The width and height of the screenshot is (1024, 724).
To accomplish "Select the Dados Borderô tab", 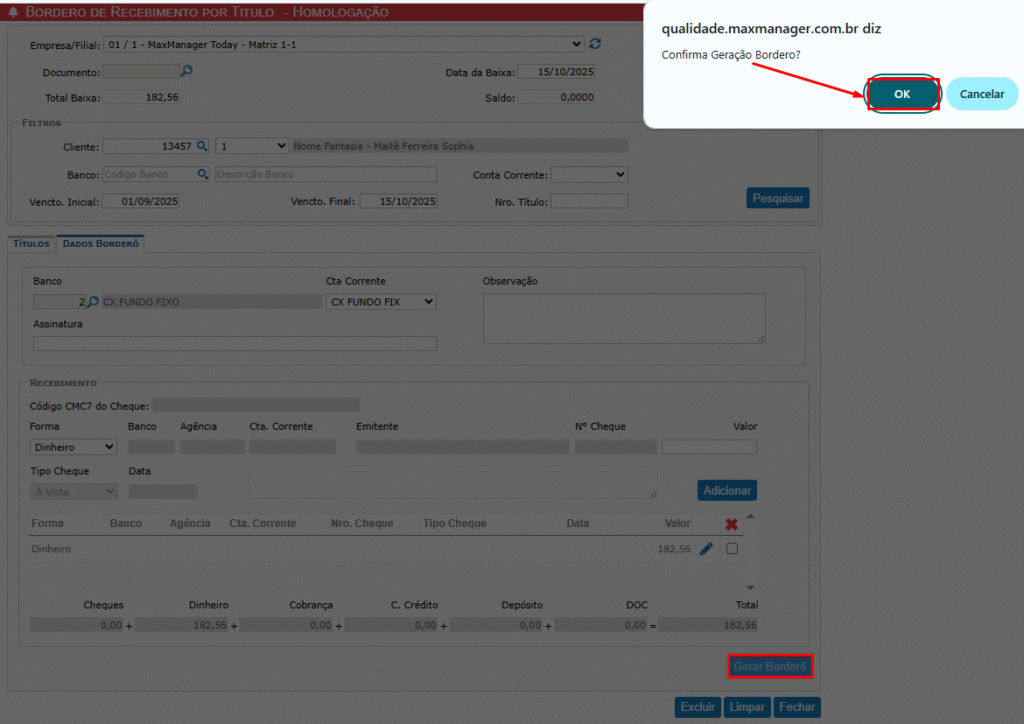I will click(x=101, y=243).
